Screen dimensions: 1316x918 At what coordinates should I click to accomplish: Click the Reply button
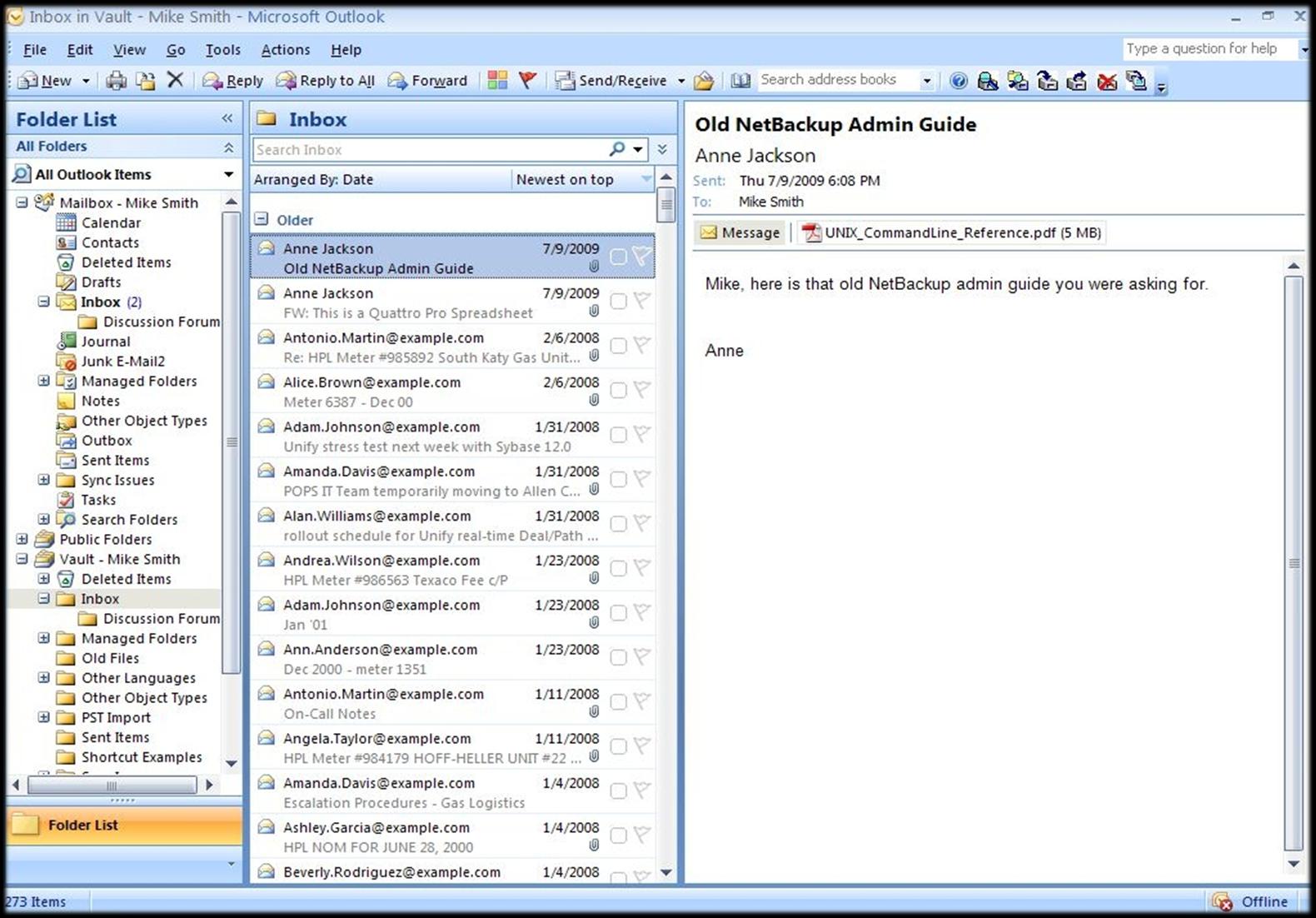click(233, 81)
